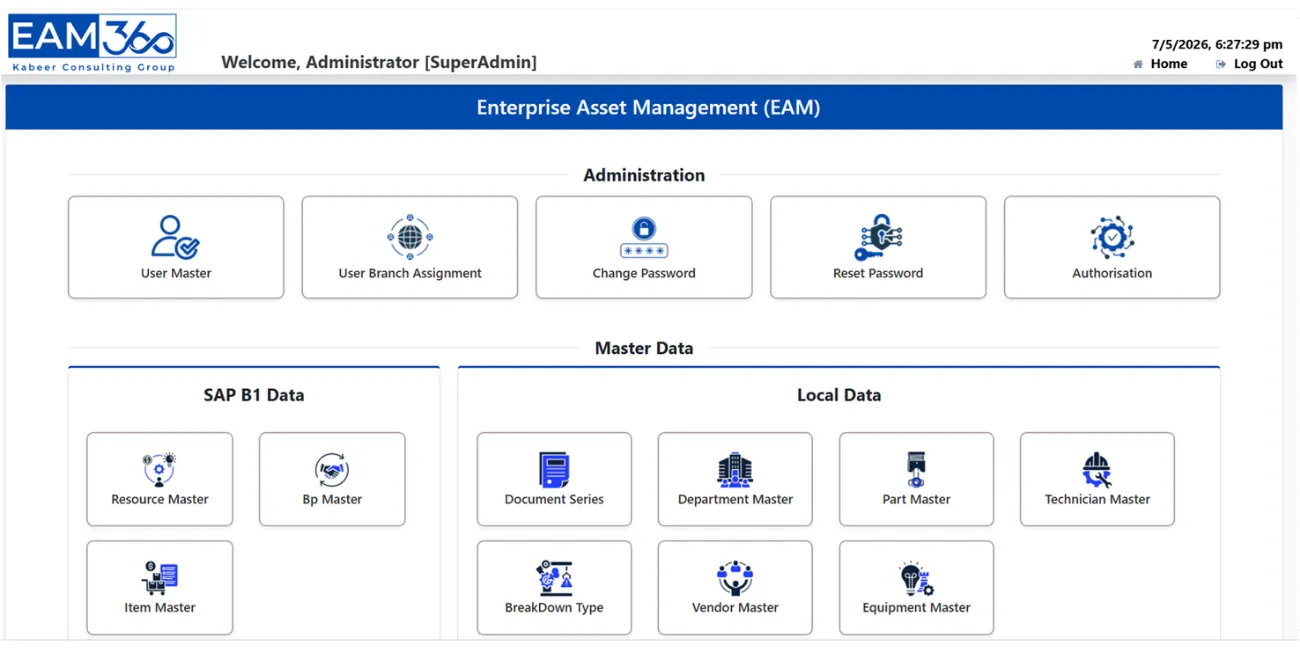Screen dimensions: 1300x650
Task: Select the Bp Master label
Action: (x=332, y=499)
